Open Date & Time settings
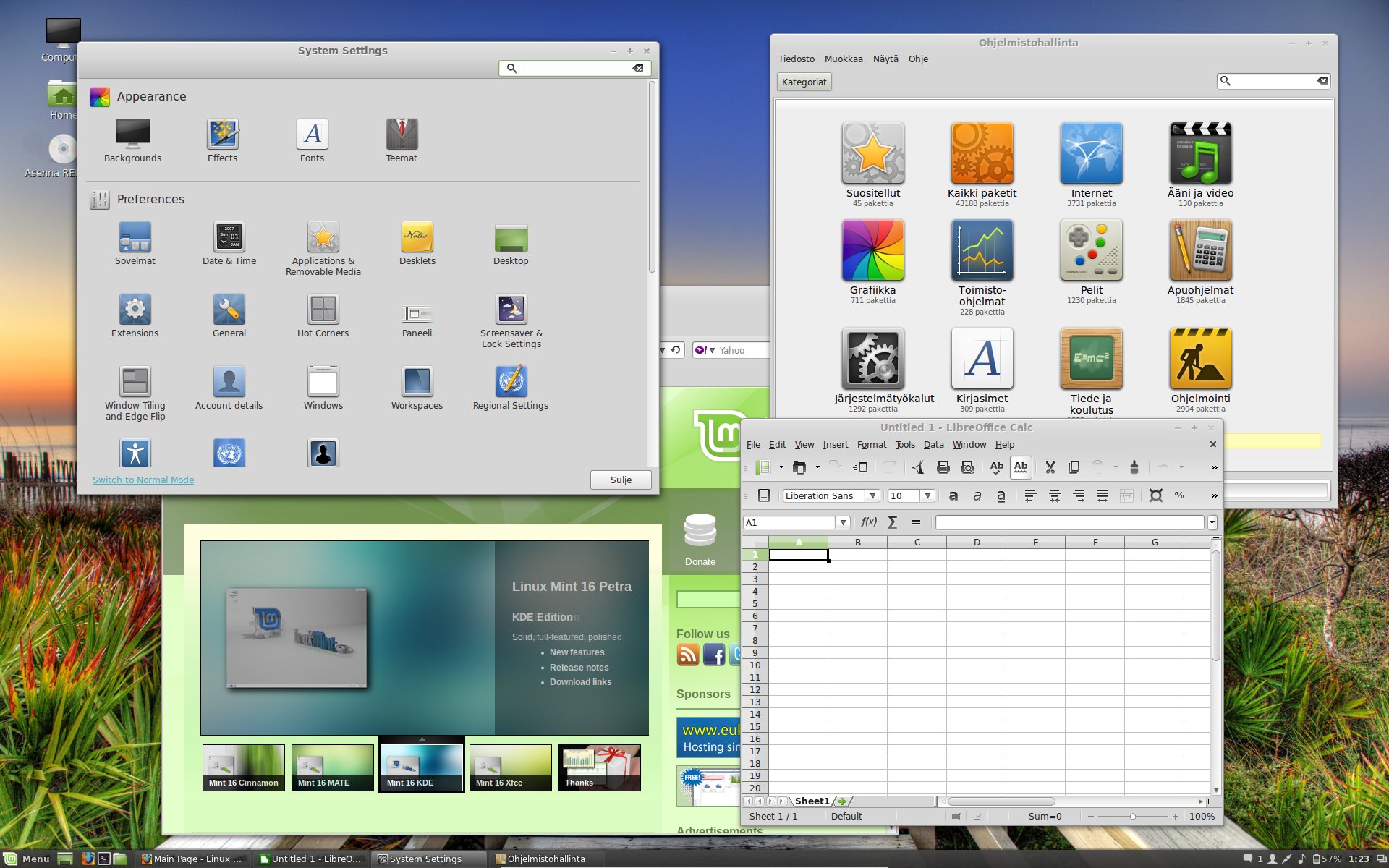Screen dimensions: 1389x868 coord(229,243)
